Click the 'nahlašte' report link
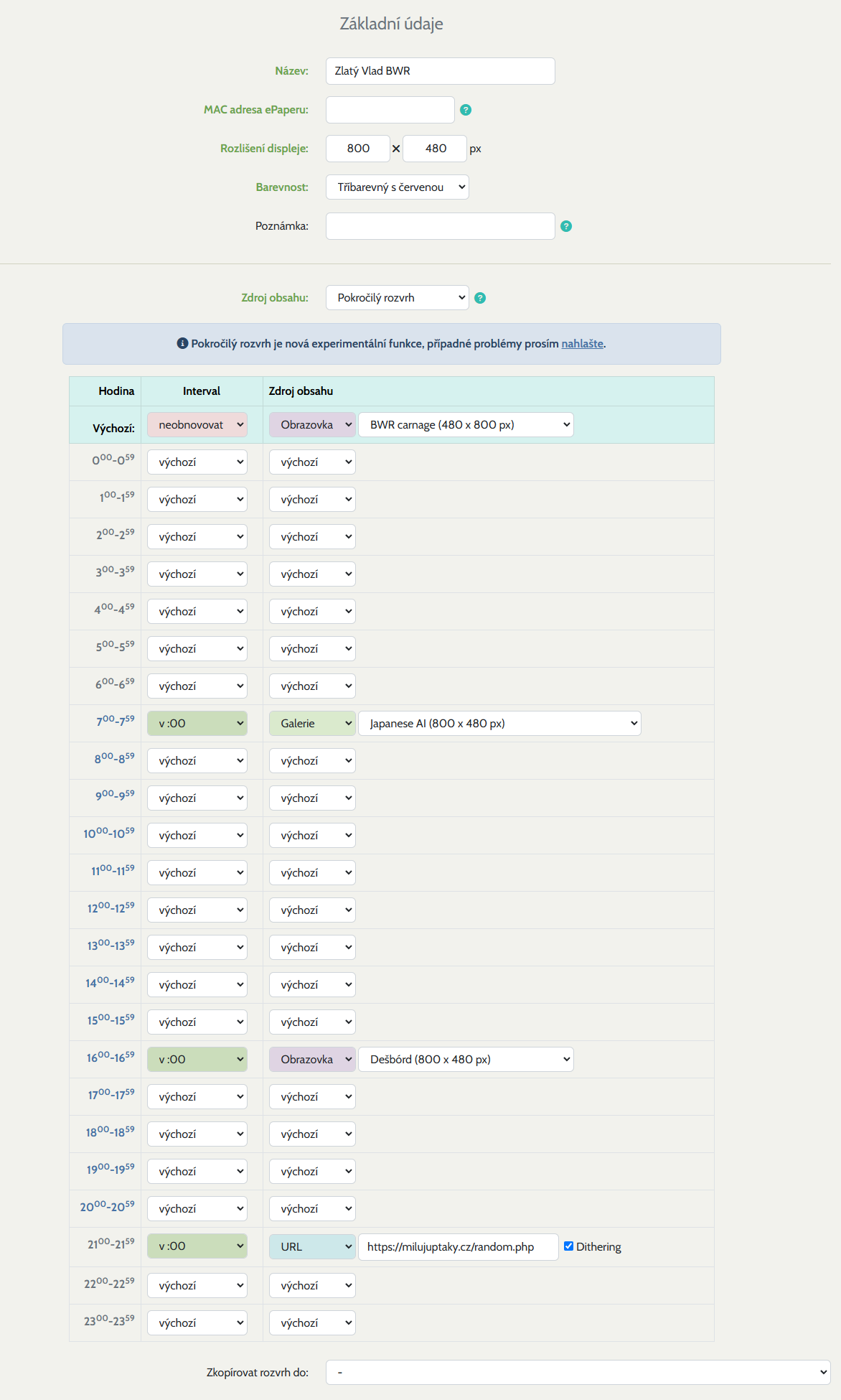 click(582, 344)
